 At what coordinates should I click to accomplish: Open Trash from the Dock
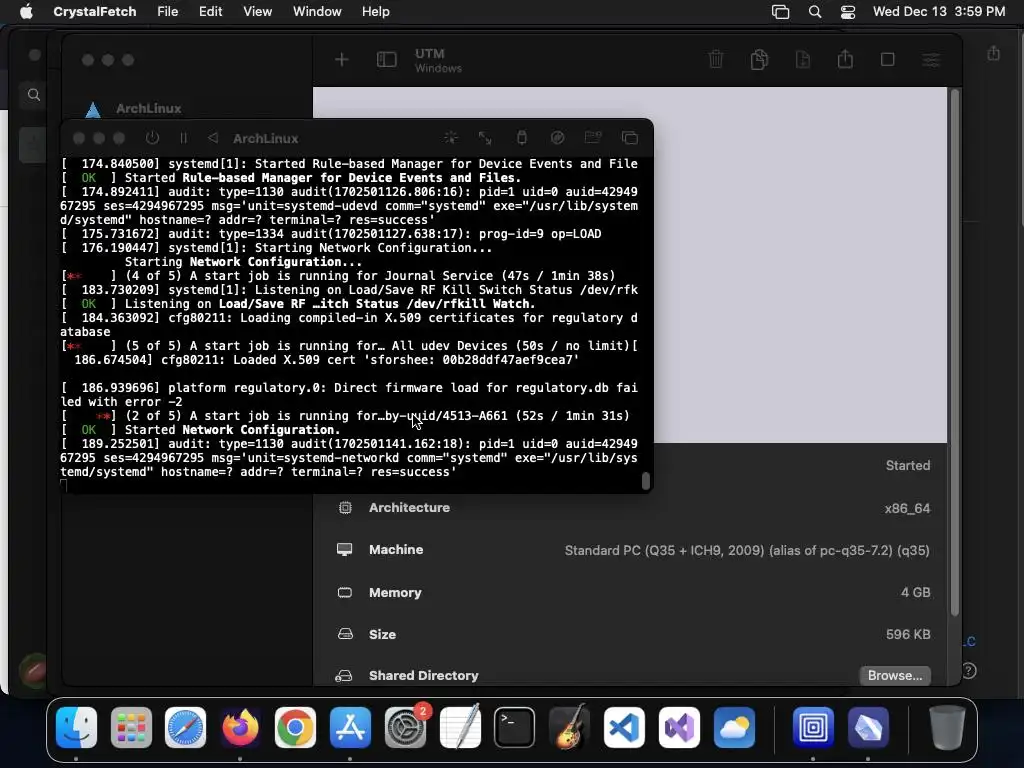[947, 727]
